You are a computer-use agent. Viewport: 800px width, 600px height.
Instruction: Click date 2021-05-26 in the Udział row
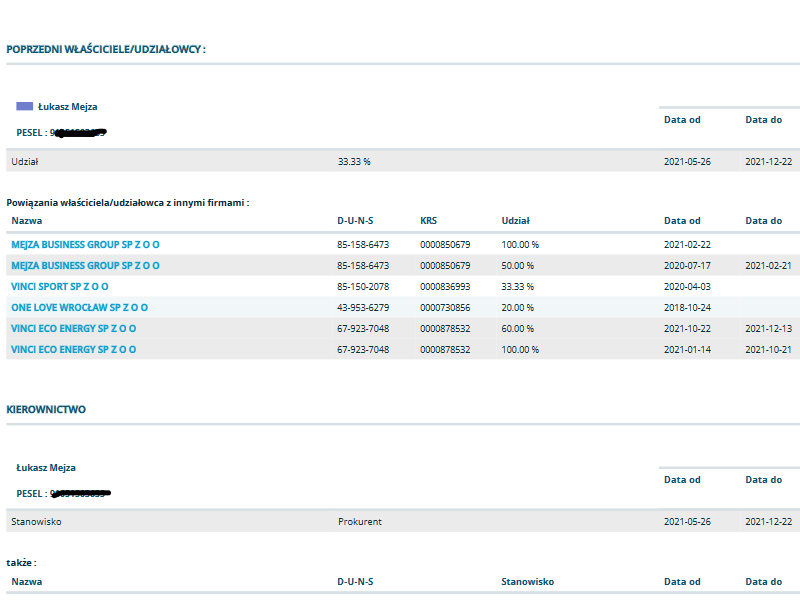pyautogui.click(x=687, y=162)
